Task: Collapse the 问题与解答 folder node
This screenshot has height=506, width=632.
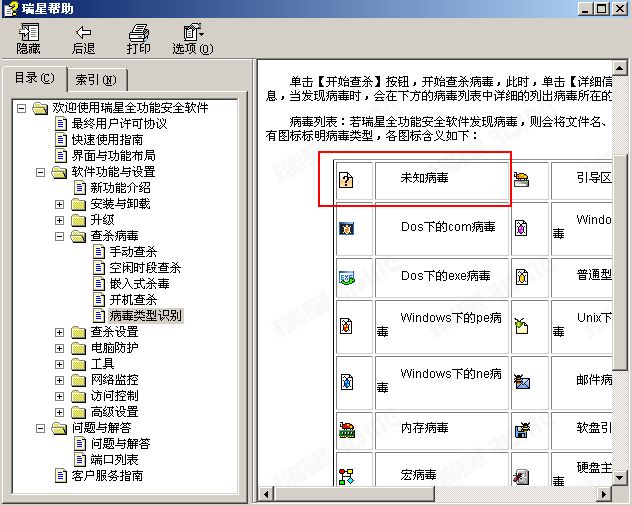Action: (x=40, y=428)
